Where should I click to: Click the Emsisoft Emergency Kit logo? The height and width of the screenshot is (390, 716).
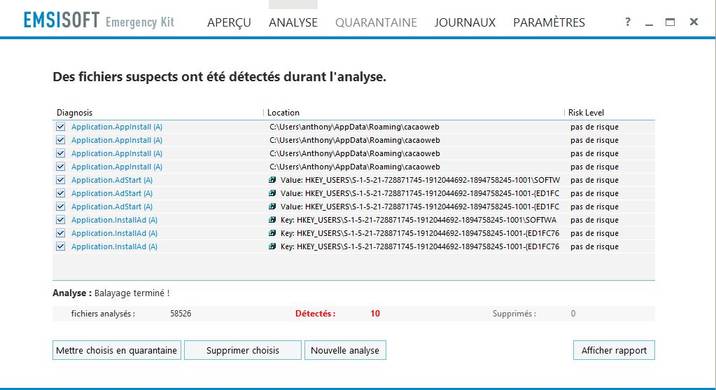click(99, 21)
